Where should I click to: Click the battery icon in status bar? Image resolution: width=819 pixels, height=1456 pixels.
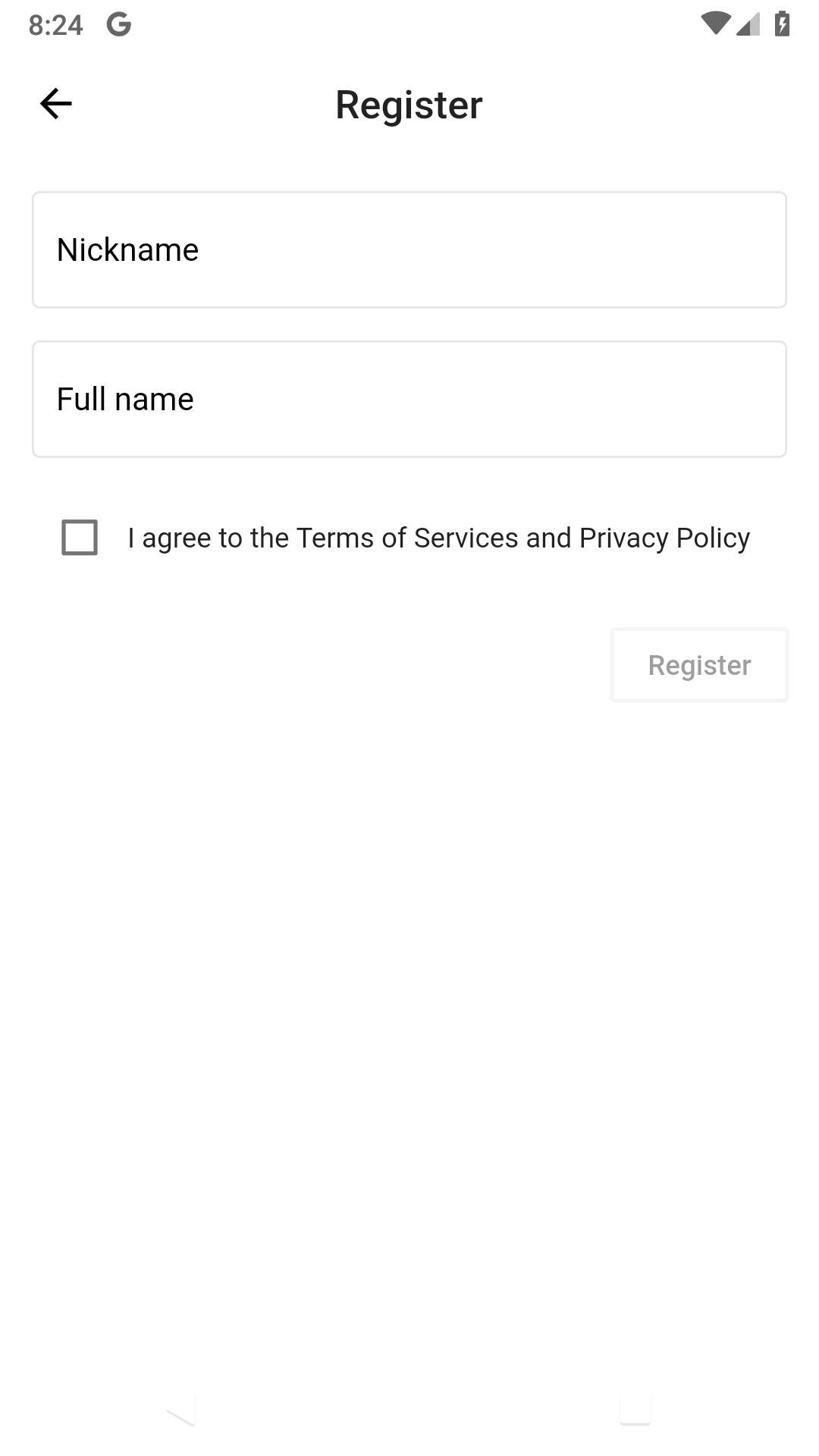point(783,24)
